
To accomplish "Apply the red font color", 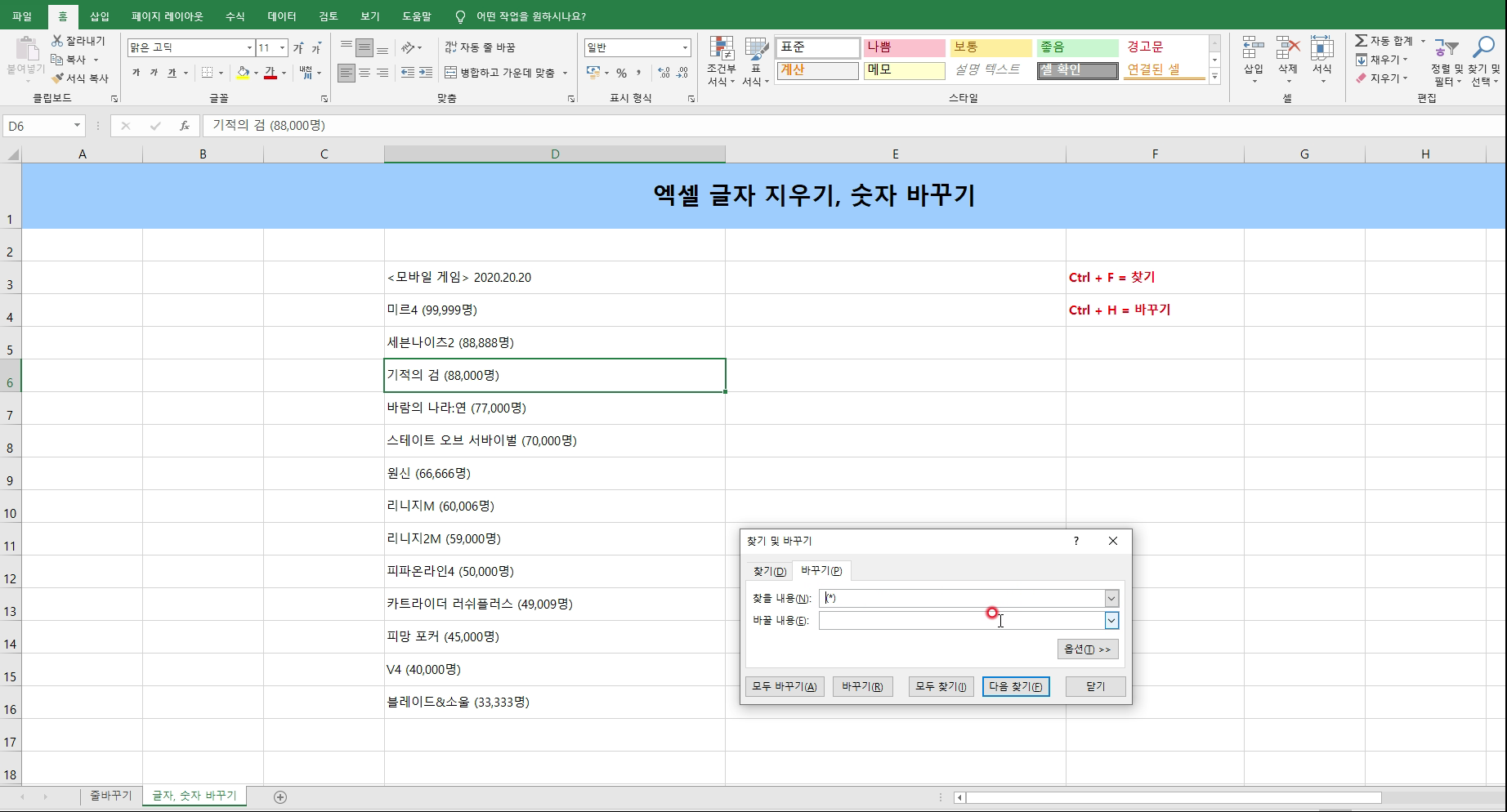I will coord(270,73).
